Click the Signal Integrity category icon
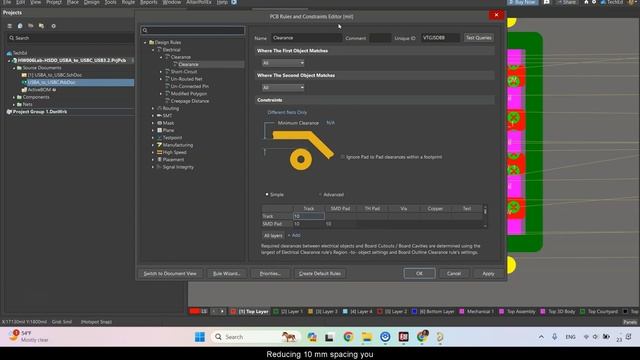Image resolution: width=640 pixels, height=360 pixels. tap(160, 167)
